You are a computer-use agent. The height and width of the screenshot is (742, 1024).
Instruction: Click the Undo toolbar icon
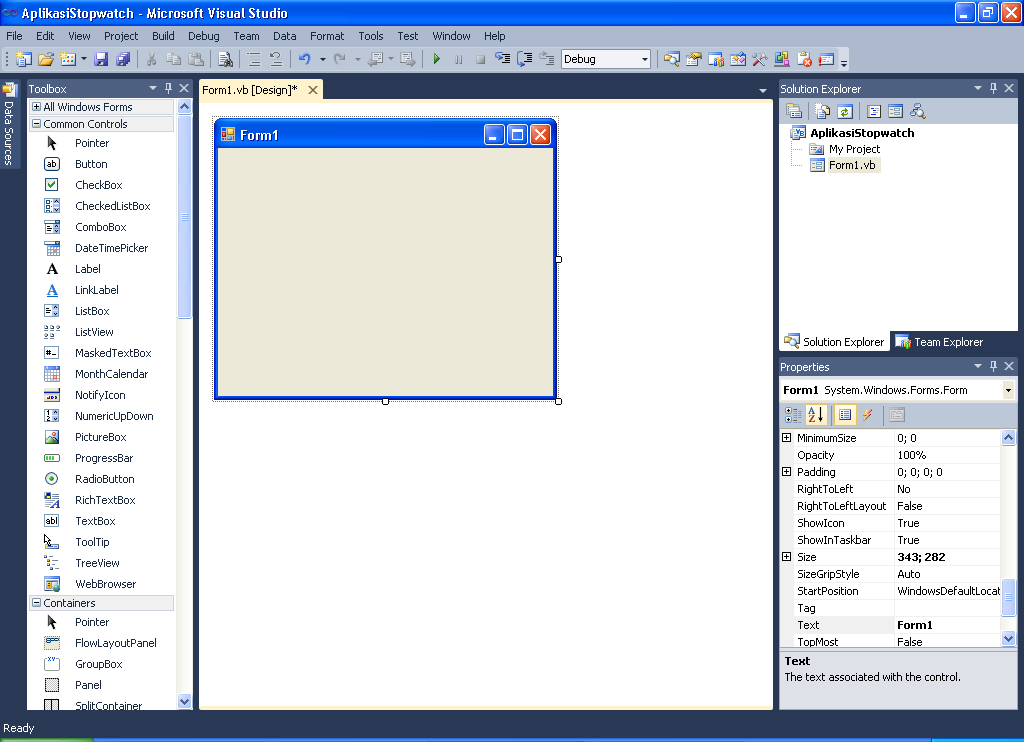[x=306, y=58]
